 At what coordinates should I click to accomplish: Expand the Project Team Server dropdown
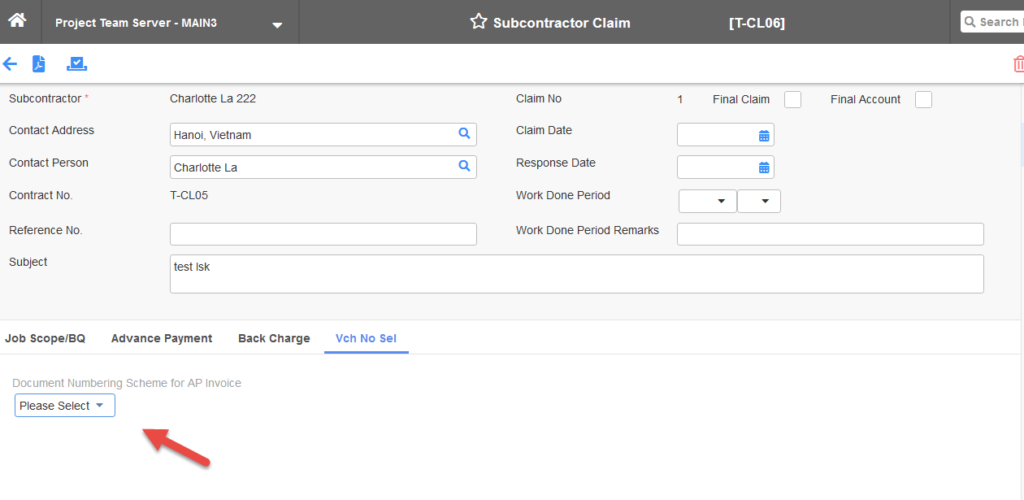(x=277, y=24)
